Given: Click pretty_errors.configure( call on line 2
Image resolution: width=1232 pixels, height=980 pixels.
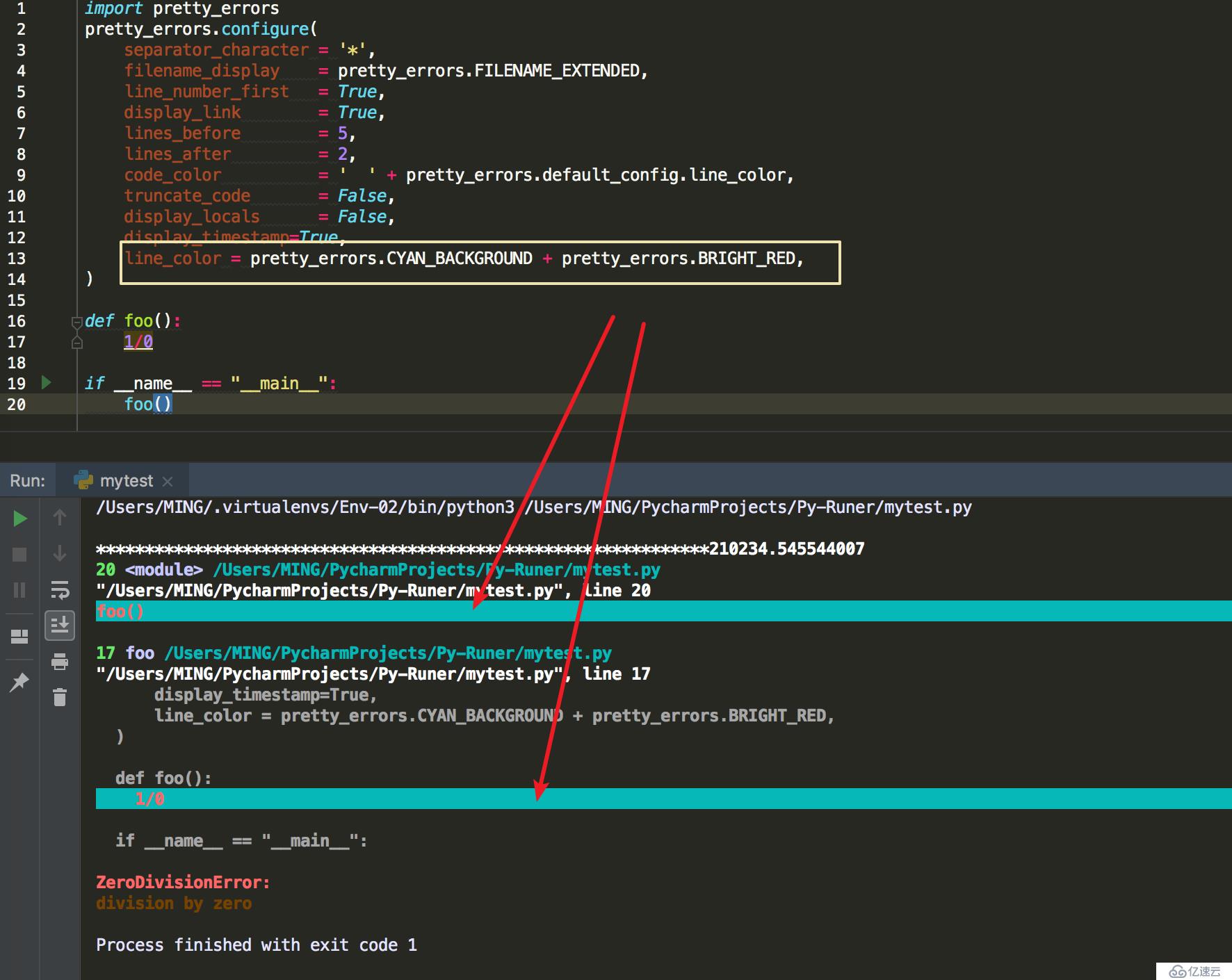Looking at the screenshot, I should tap(201, 29).
